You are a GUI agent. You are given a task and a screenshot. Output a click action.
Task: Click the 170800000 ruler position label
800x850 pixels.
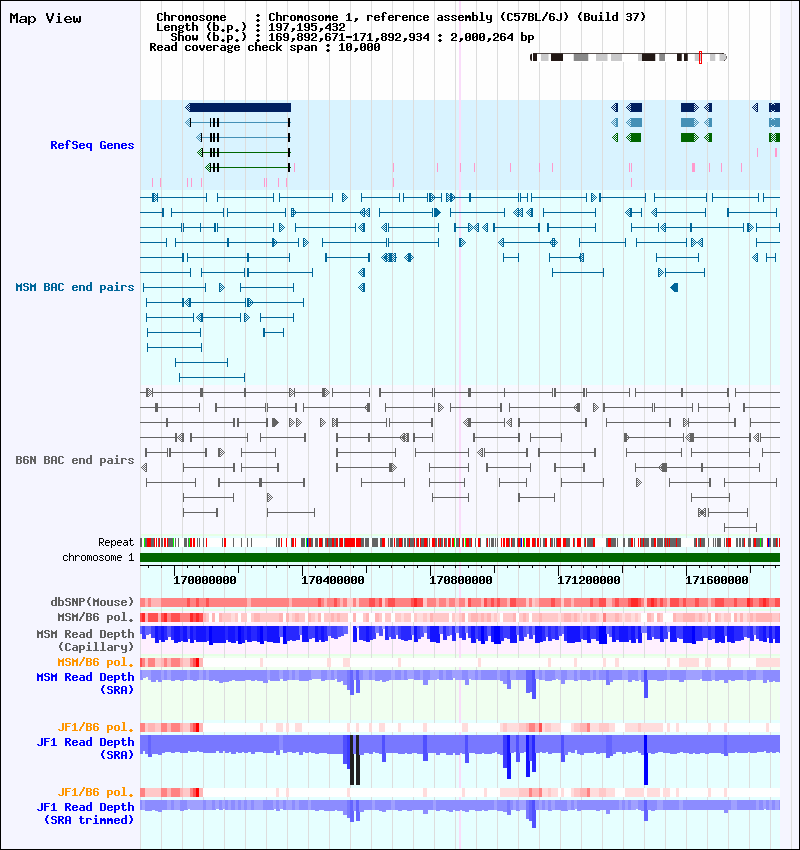click(x=461, y=581)
